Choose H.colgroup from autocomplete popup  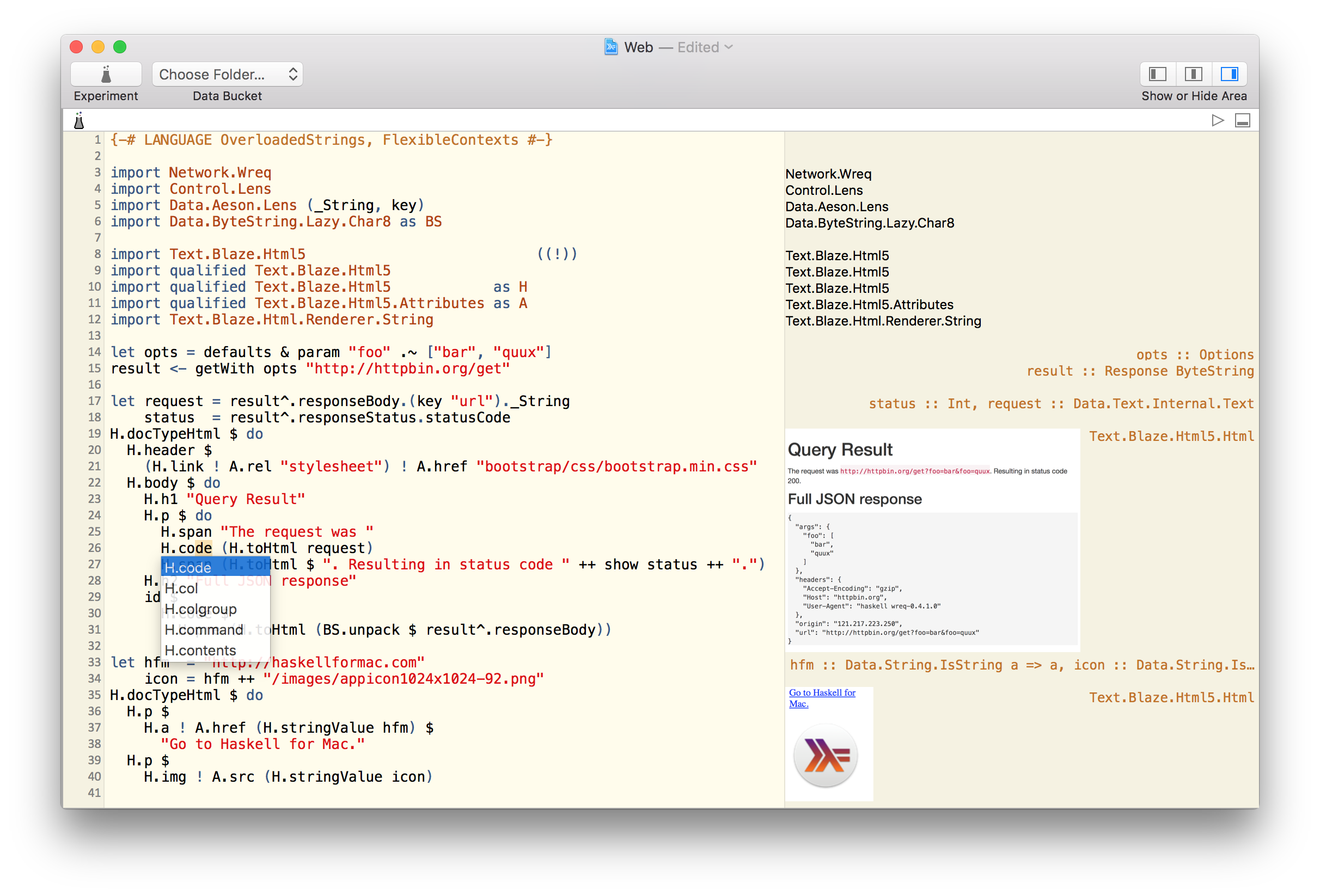pos(215,609)
